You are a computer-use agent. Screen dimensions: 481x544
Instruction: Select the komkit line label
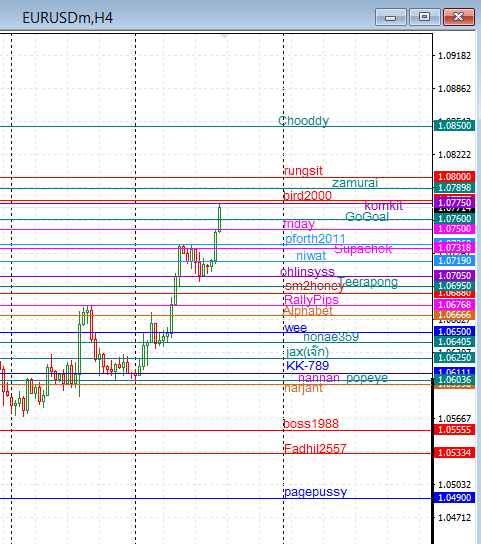pos(383,206)
